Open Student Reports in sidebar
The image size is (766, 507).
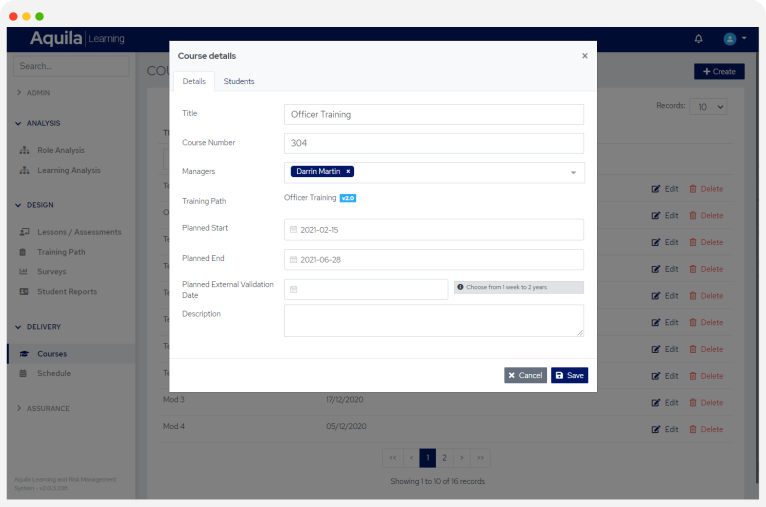(x=67, y=291)
